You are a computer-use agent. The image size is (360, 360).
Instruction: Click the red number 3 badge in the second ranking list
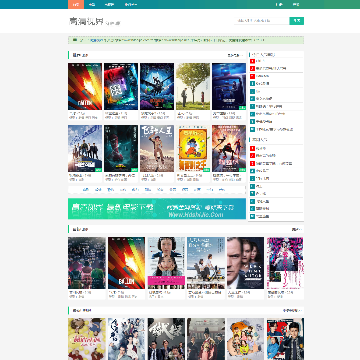click(253, 163)
